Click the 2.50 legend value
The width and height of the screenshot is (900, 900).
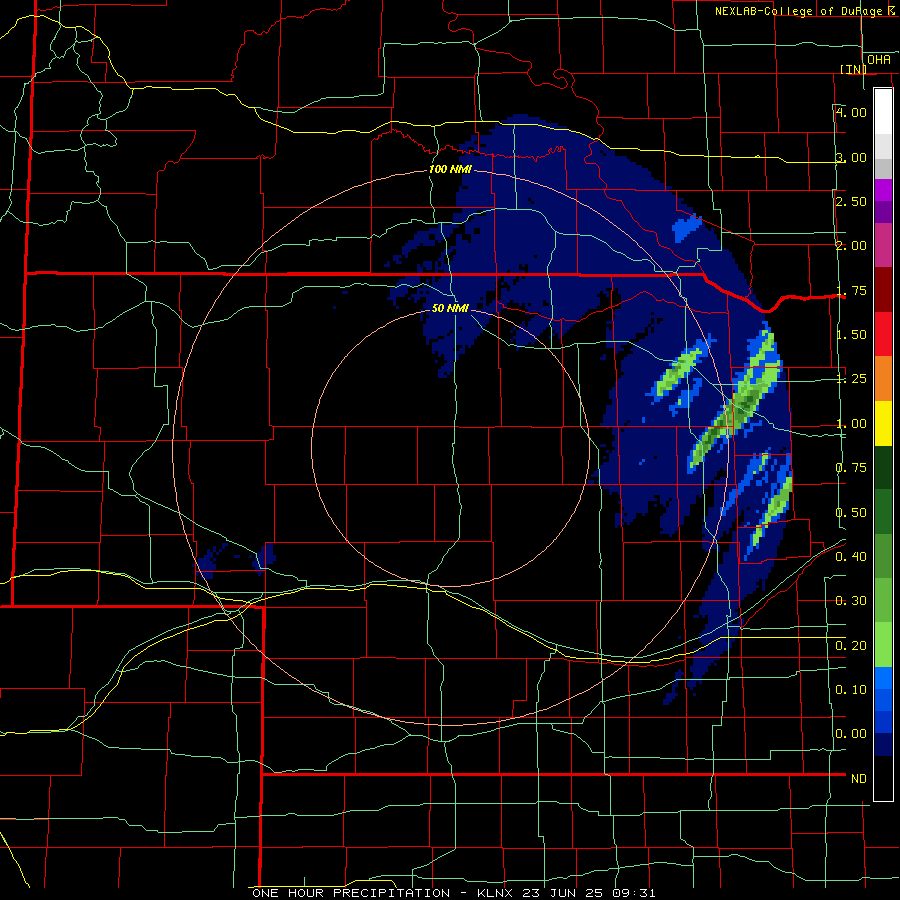click(851, 201)
